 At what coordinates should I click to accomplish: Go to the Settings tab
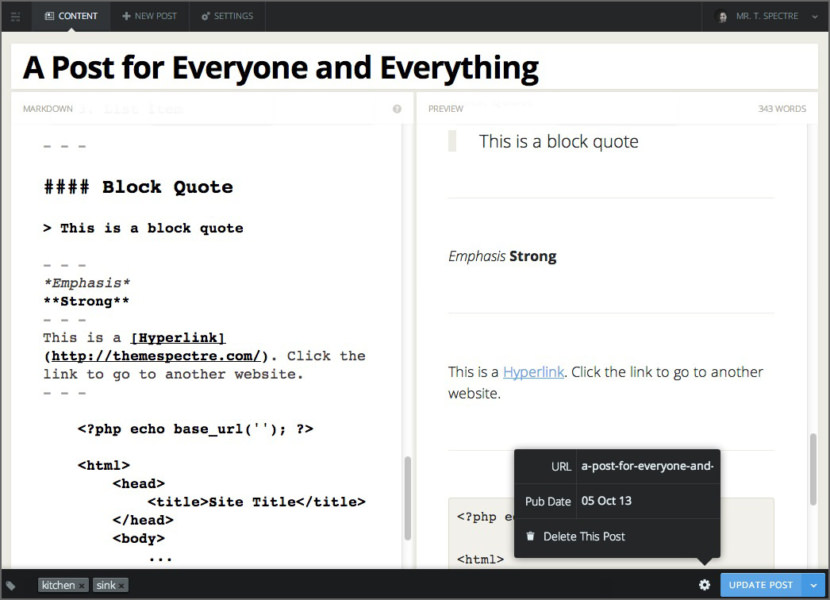pyautogui.click(x=227, y=16)
